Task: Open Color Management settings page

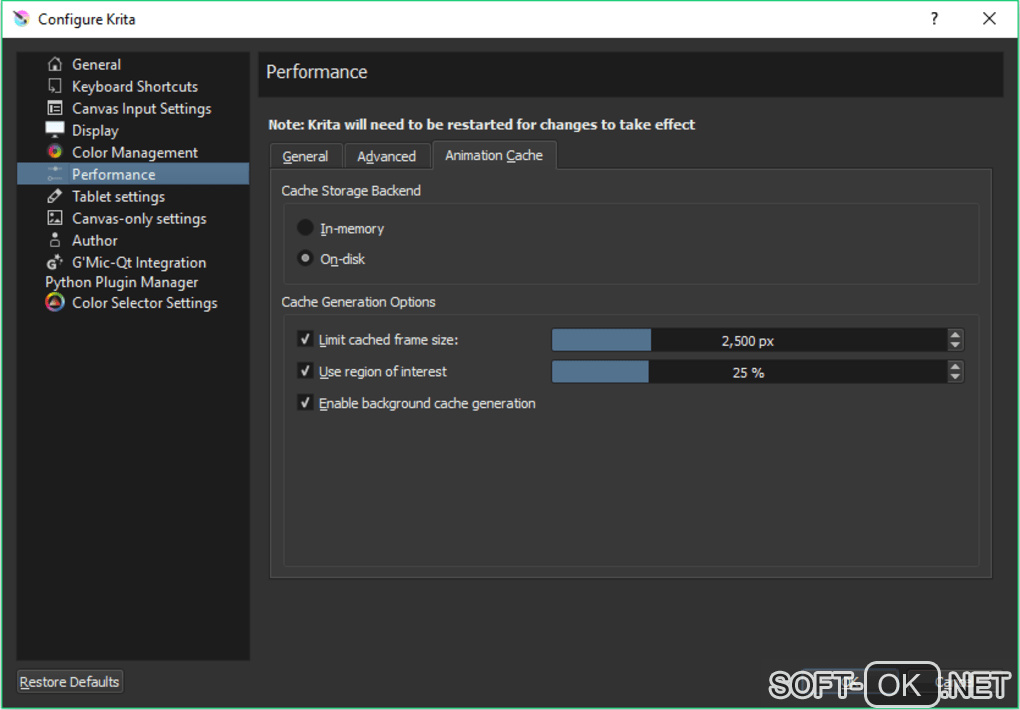Action: (x=135, y=152)
